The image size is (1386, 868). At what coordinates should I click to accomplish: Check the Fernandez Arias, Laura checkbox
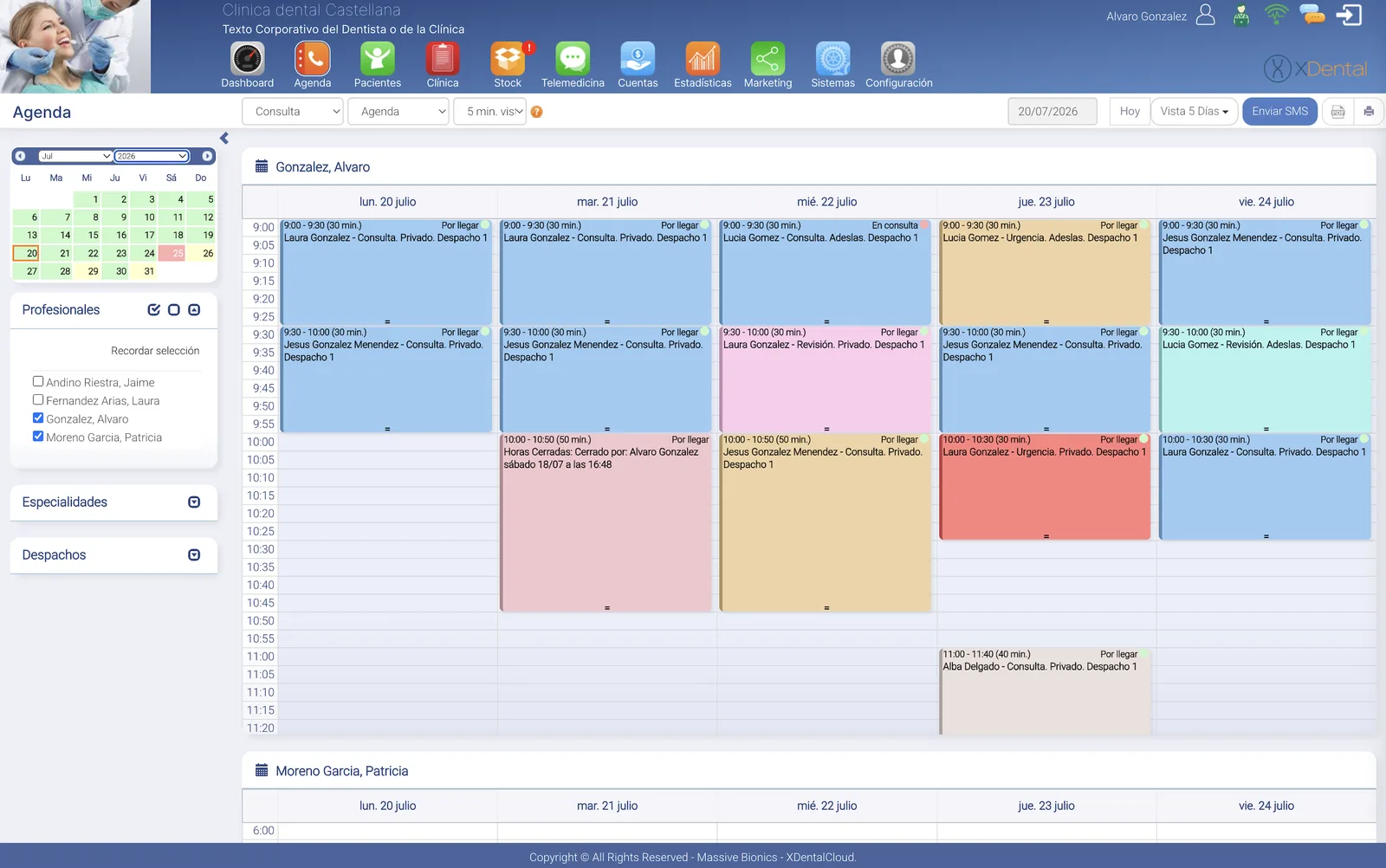click(38, 399)
